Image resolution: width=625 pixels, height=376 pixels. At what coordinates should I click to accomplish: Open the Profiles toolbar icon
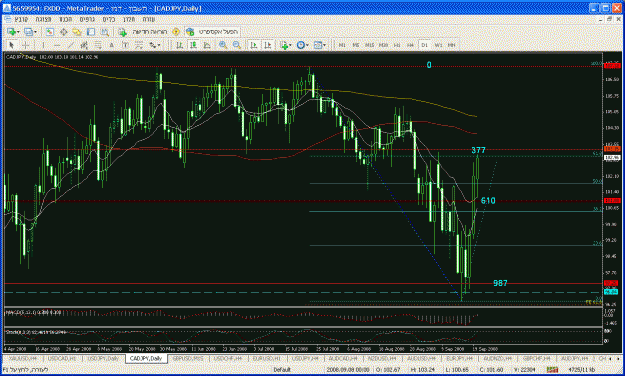[x=28, y=32]
